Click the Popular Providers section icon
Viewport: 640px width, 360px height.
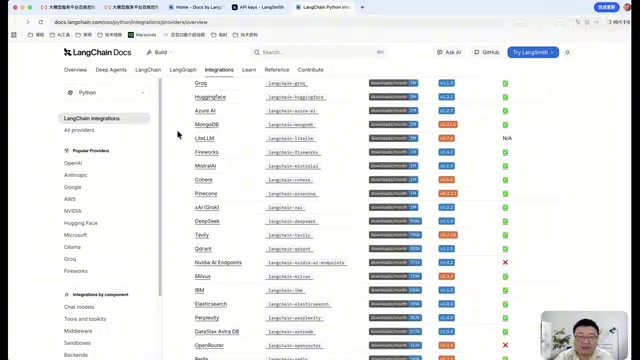[67, 151]
